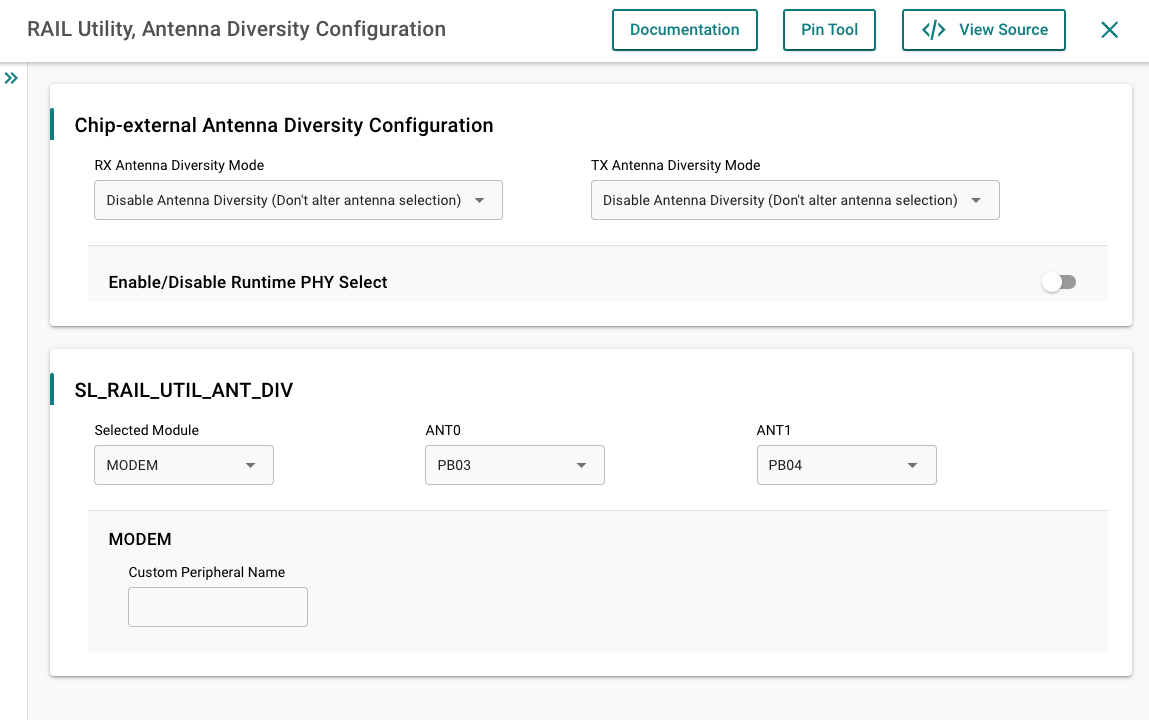Change ANT1 from PB04
Image resolution: width=1149 pixels, height=720 pixels.
pyautogui.click(x=846, y=465)
